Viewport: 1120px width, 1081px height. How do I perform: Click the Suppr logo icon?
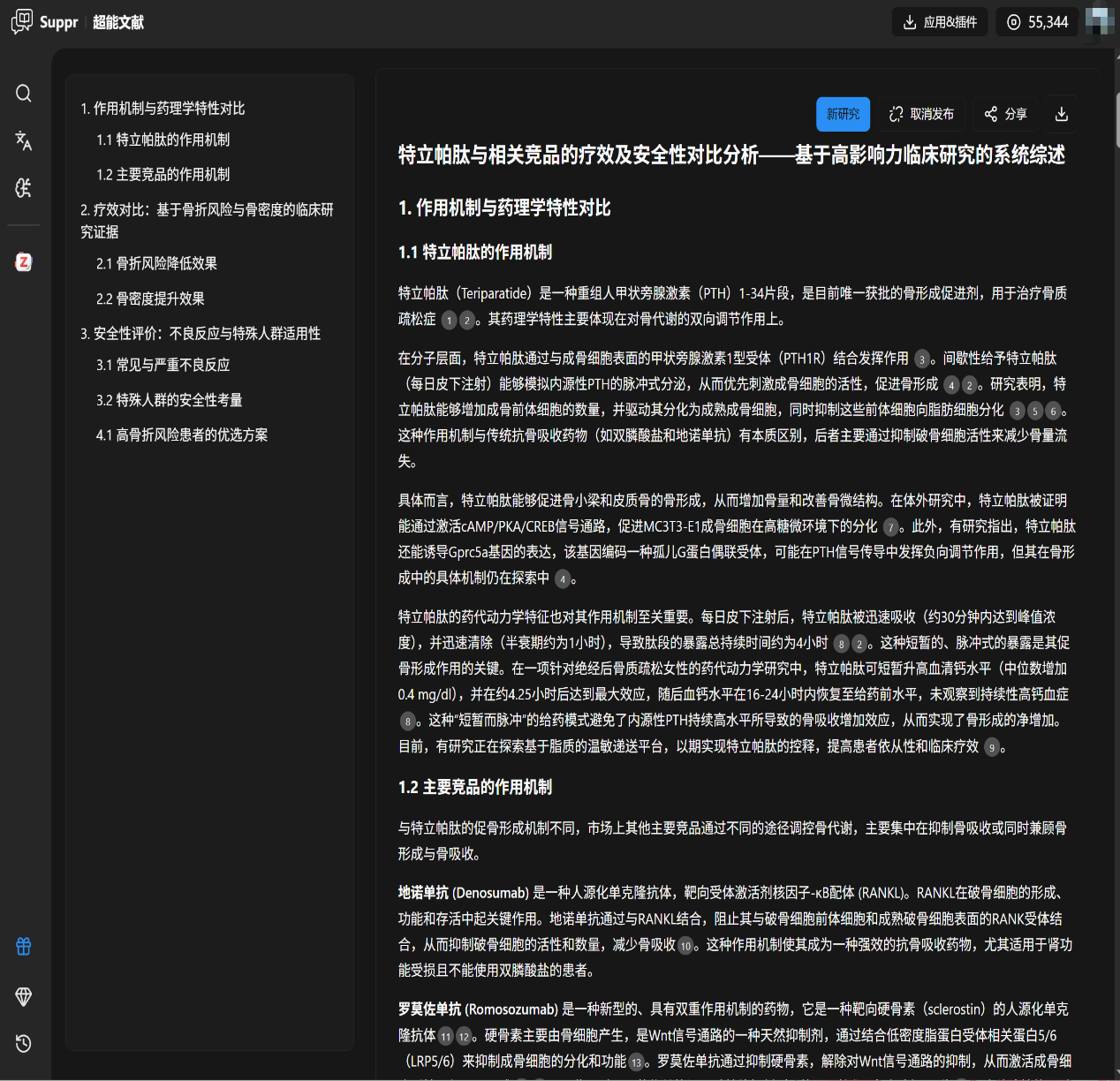(22, 21)
